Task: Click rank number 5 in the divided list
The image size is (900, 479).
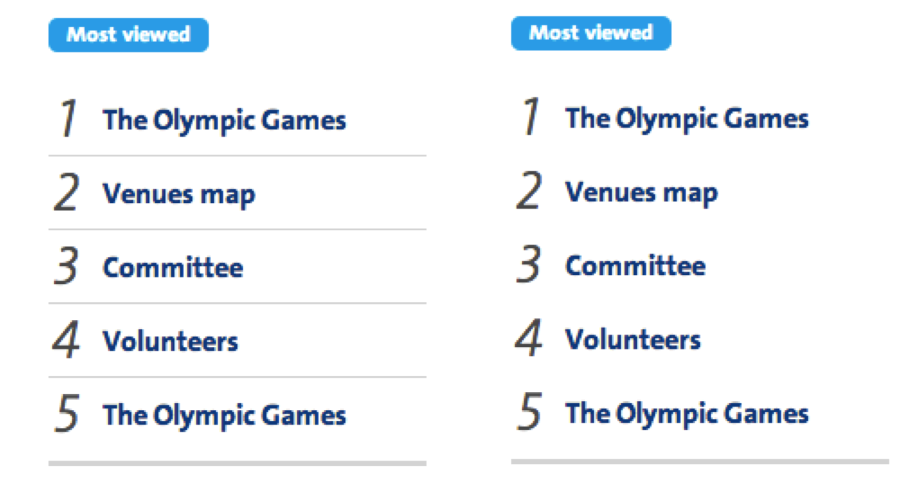Action: 67,414
